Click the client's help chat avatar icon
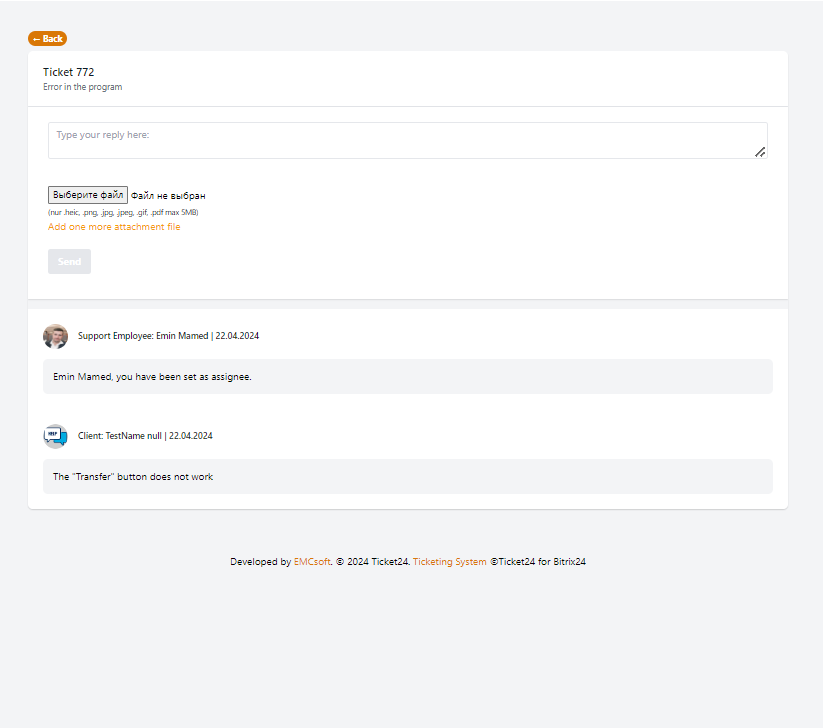Image resolution: width=823 pixels, height=728 pixels. pos(55,436)
